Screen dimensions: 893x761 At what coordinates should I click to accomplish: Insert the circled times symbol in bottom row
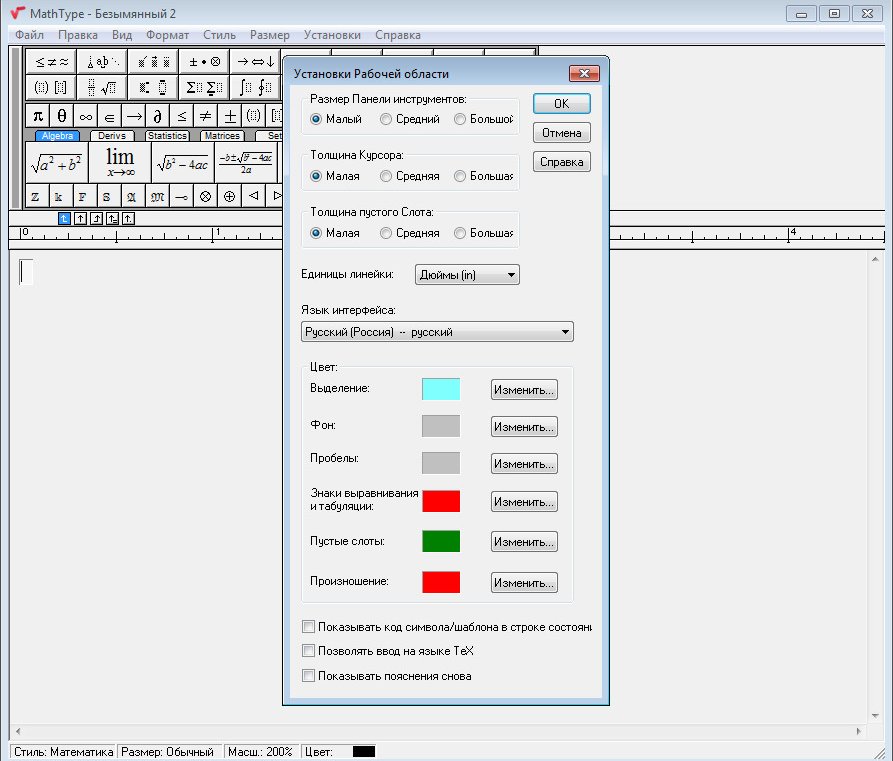tap(206, 197)
